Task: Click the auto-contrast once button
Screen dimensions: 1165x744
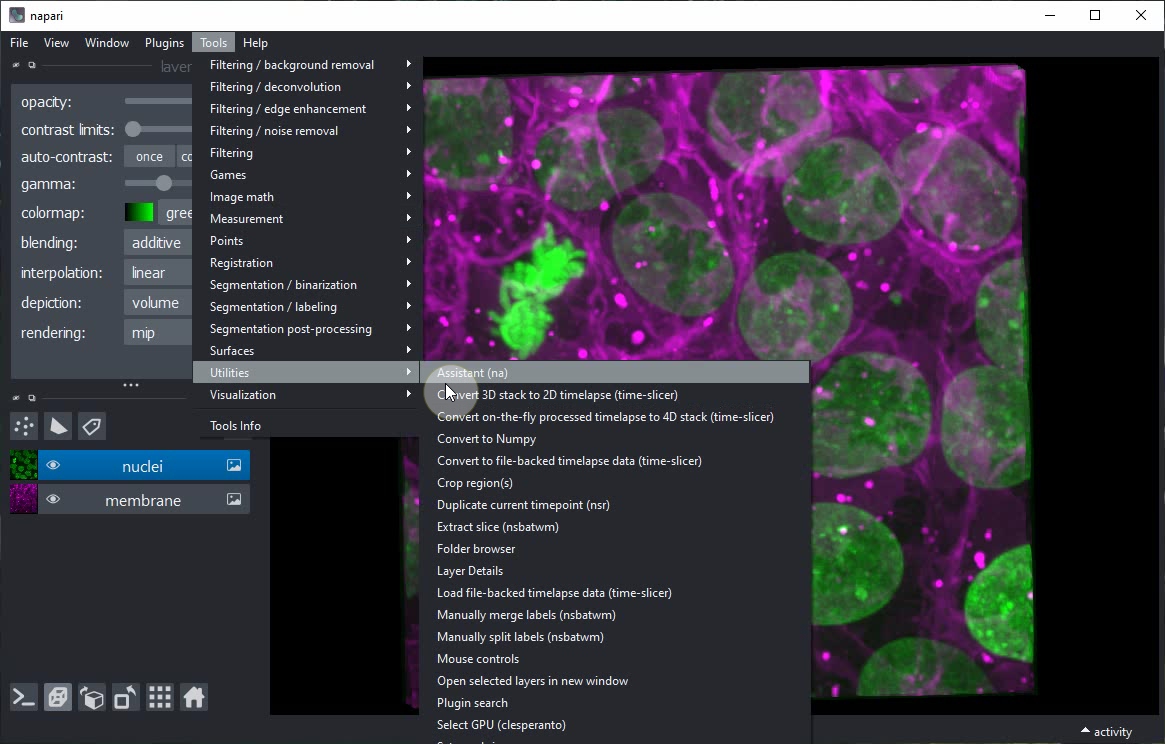Action: click(149, 157)
